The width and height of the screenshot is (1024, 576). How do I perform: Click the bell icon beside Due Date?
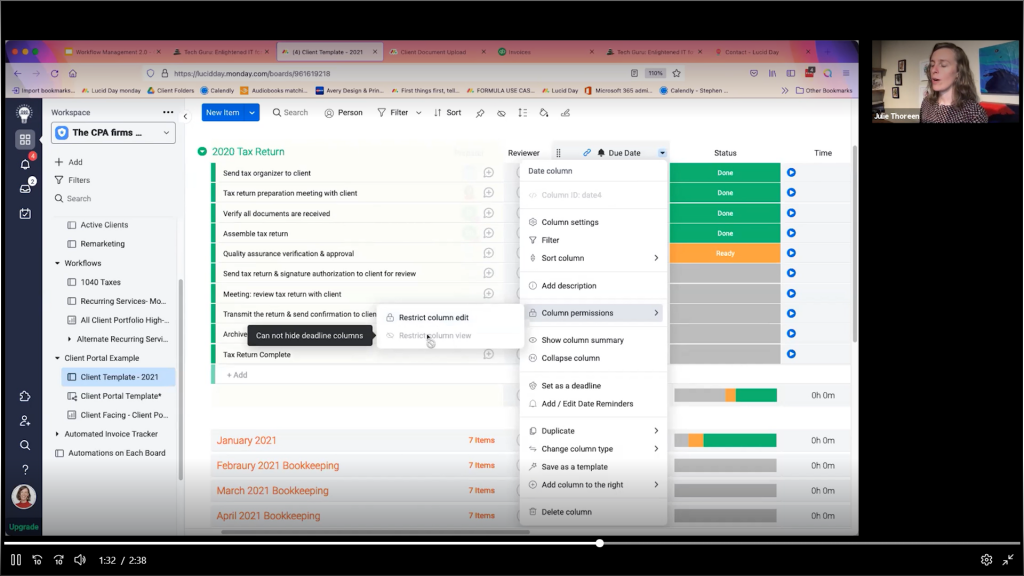[601, 153]
